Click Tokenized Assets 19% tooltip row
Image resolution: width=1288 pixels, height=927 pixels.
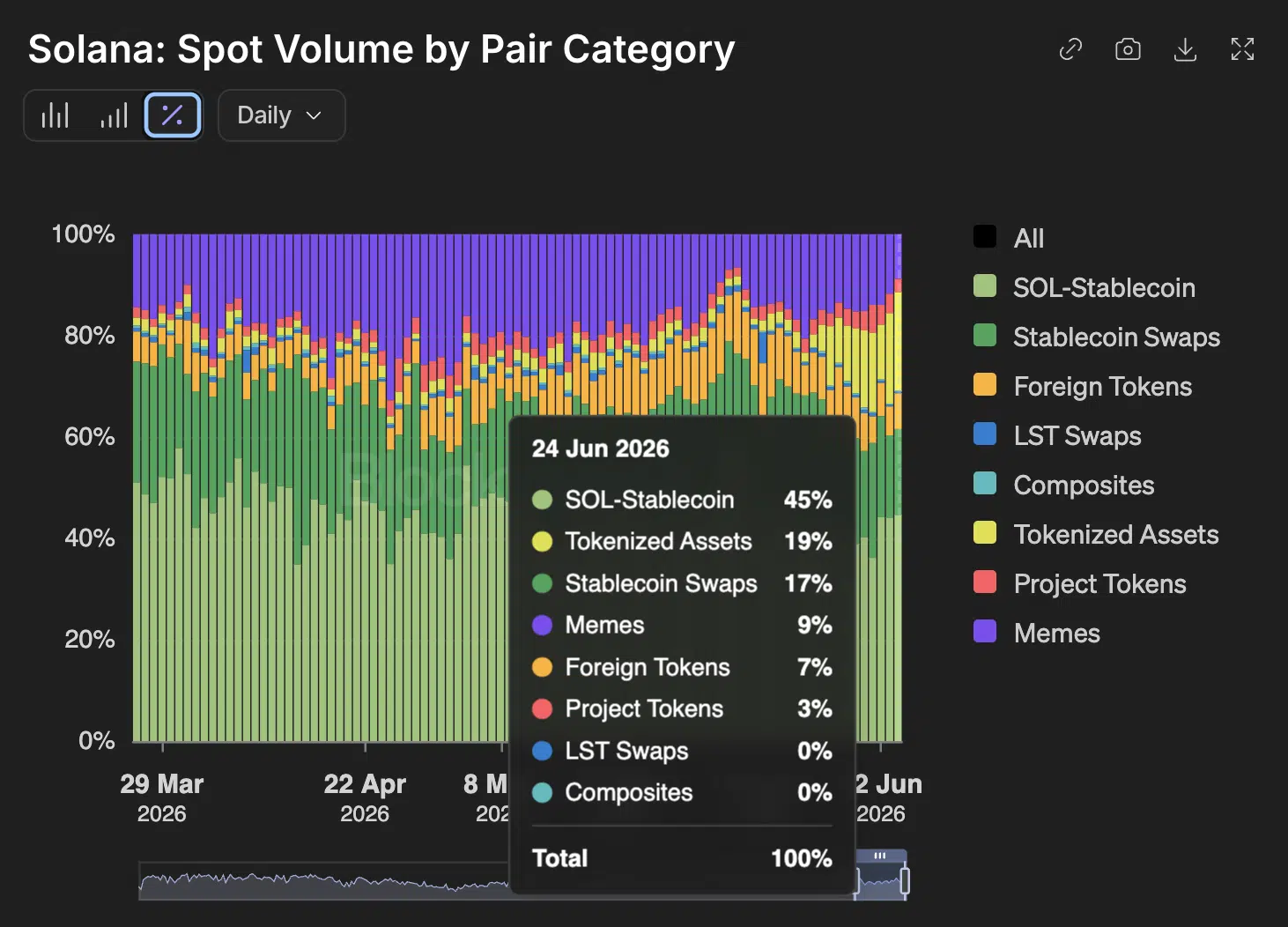point(682,541)
